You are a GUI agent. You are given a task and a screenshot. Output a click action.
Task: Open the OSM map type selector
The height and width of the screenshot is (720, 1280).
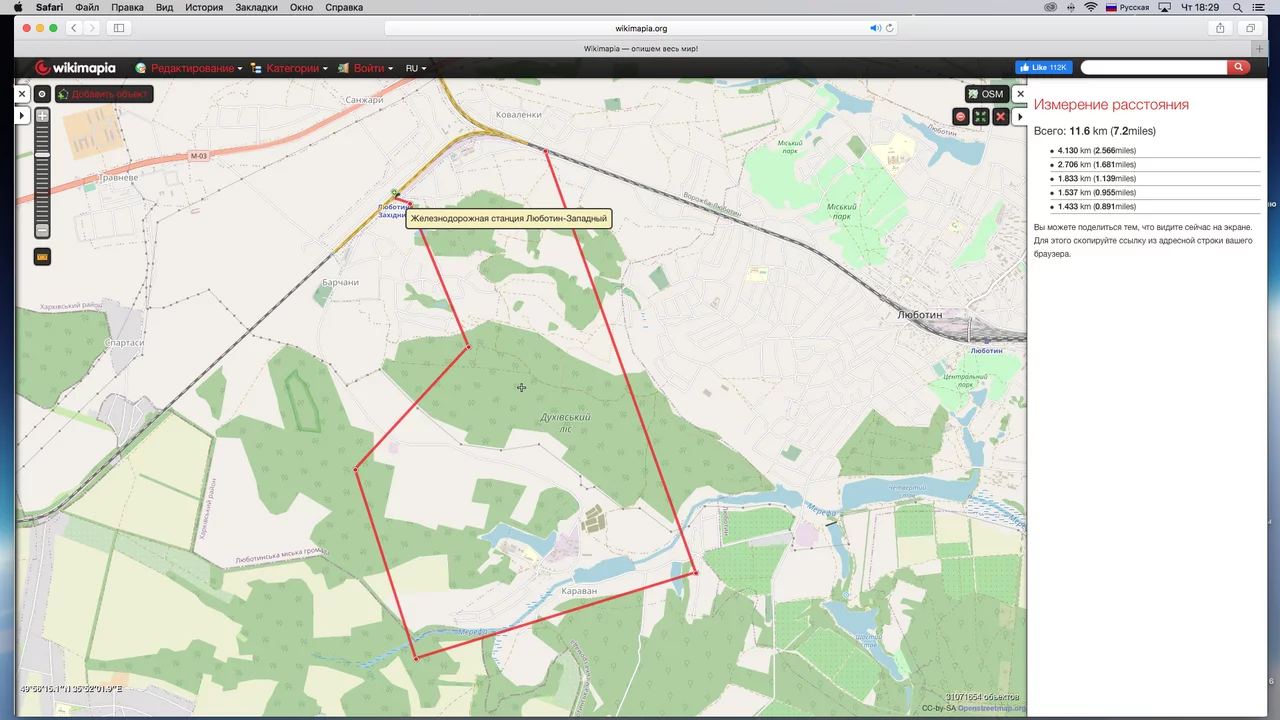[x=985, y=94]
